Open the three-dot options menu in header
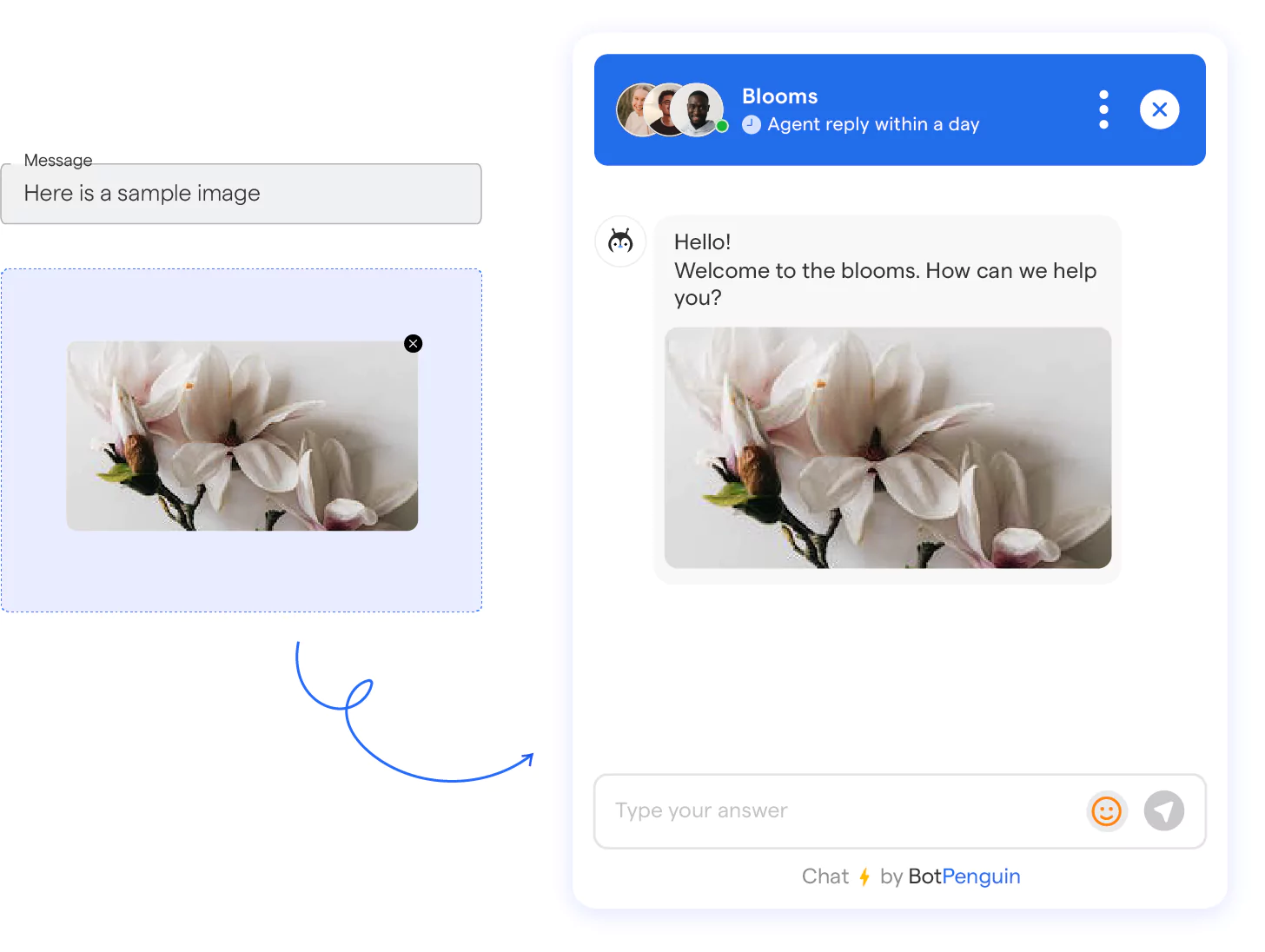 pos(1103,109)
